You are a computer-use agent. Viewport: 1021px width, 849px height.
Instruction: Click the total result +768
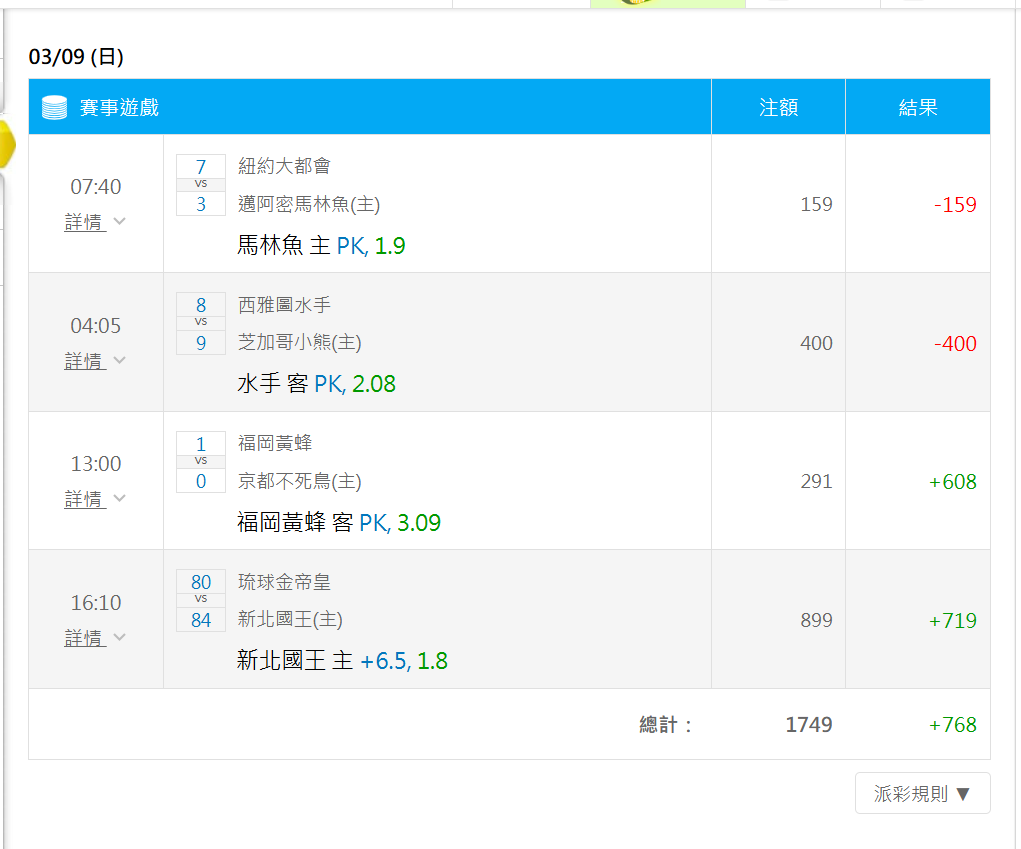click(x=953, y=725)
